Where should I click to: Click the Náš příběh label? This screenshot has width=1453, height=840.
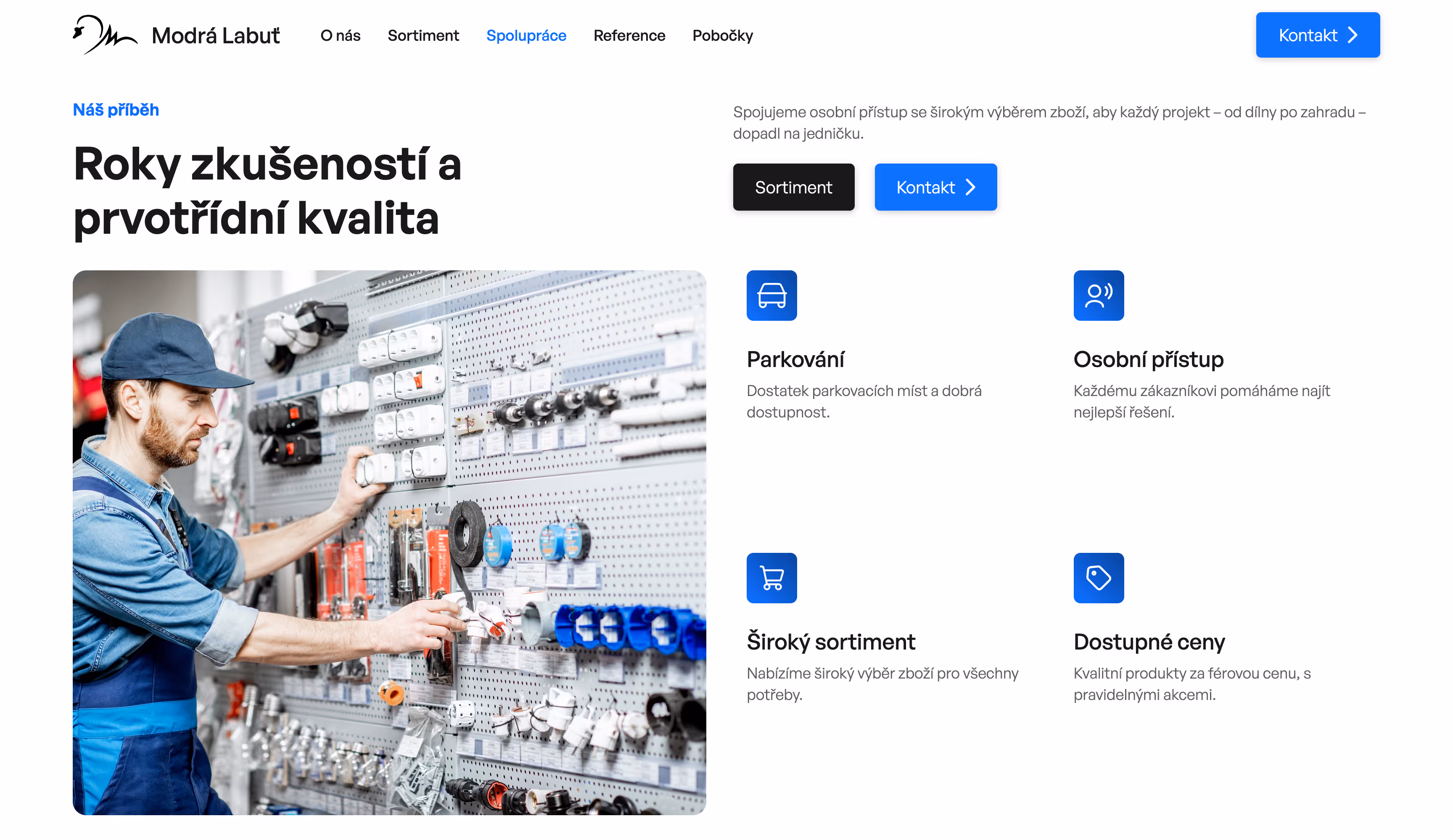point(116,110)
